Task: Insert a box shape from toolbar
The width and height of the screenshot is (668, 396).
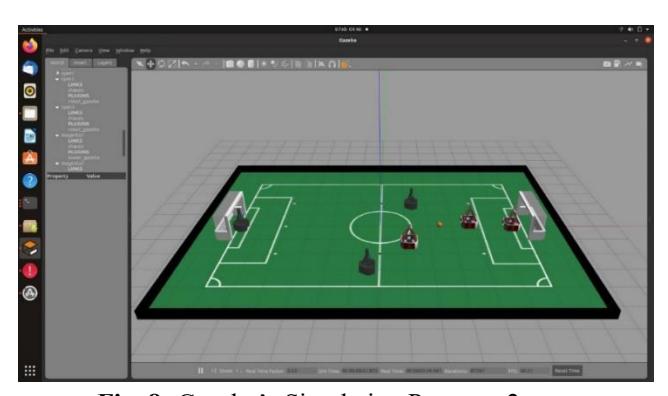Action: pyautogui.click(x=230, y=64)
